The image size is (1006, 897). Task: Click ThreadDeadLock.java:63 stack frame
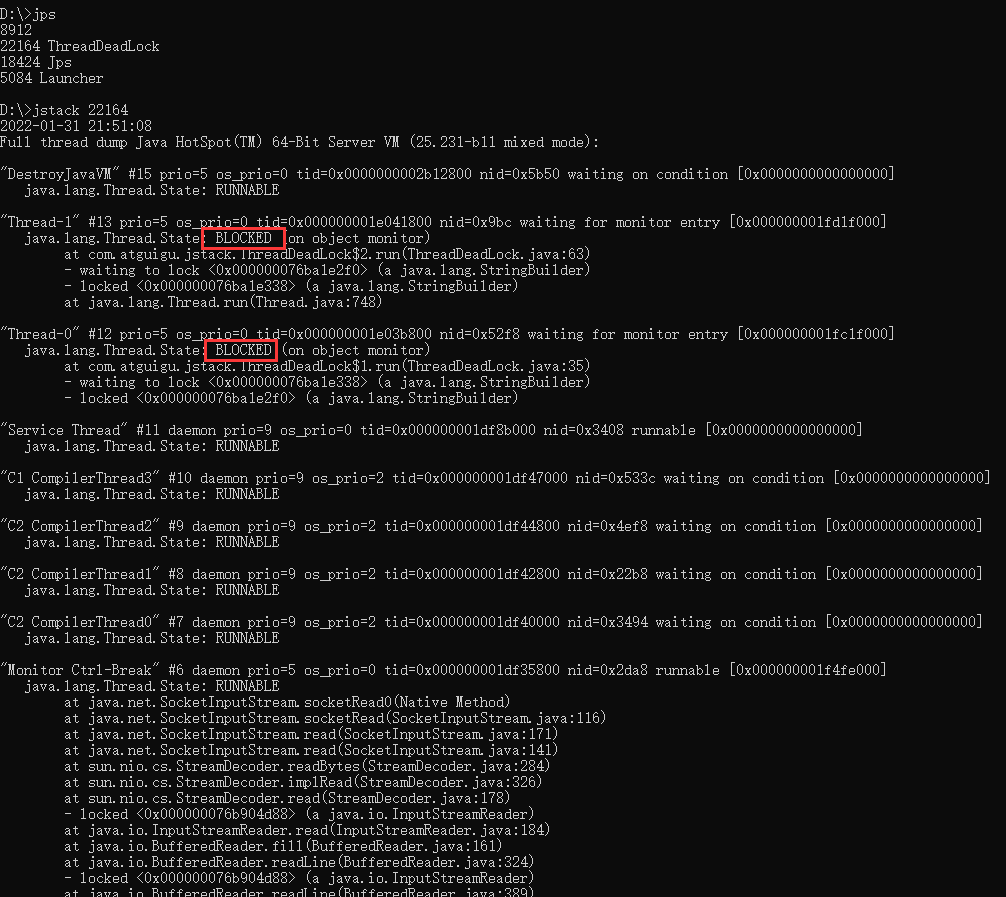point(327,254)
